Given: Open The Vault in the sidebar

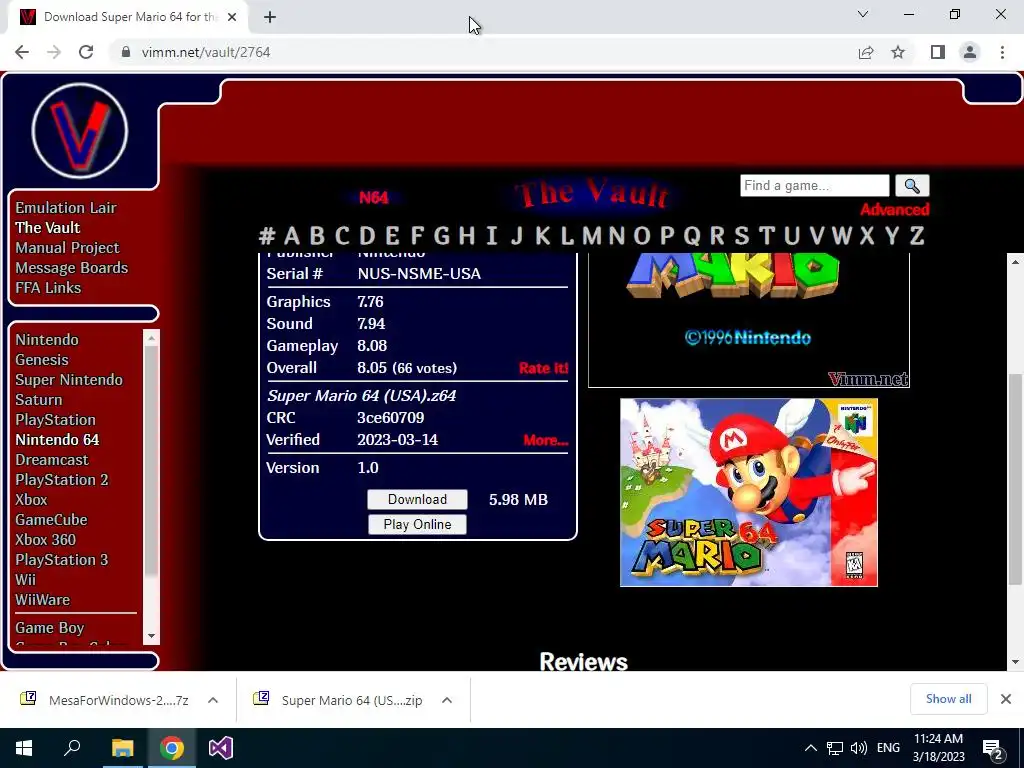Looking at the screenshot, I should coord(48,228).
